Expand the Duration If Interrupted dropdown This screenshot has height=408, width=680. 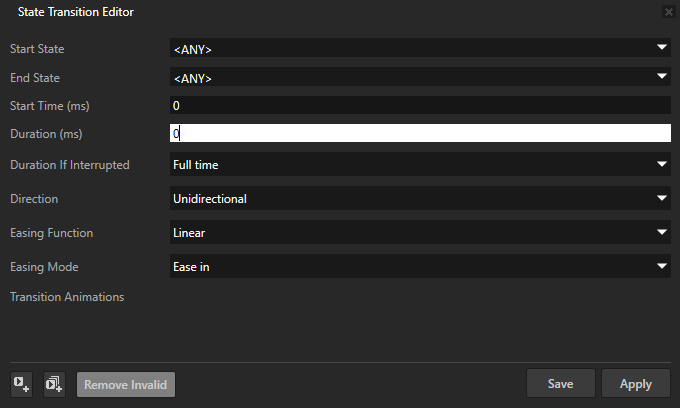pyautogui.click(x=420, y=164)
